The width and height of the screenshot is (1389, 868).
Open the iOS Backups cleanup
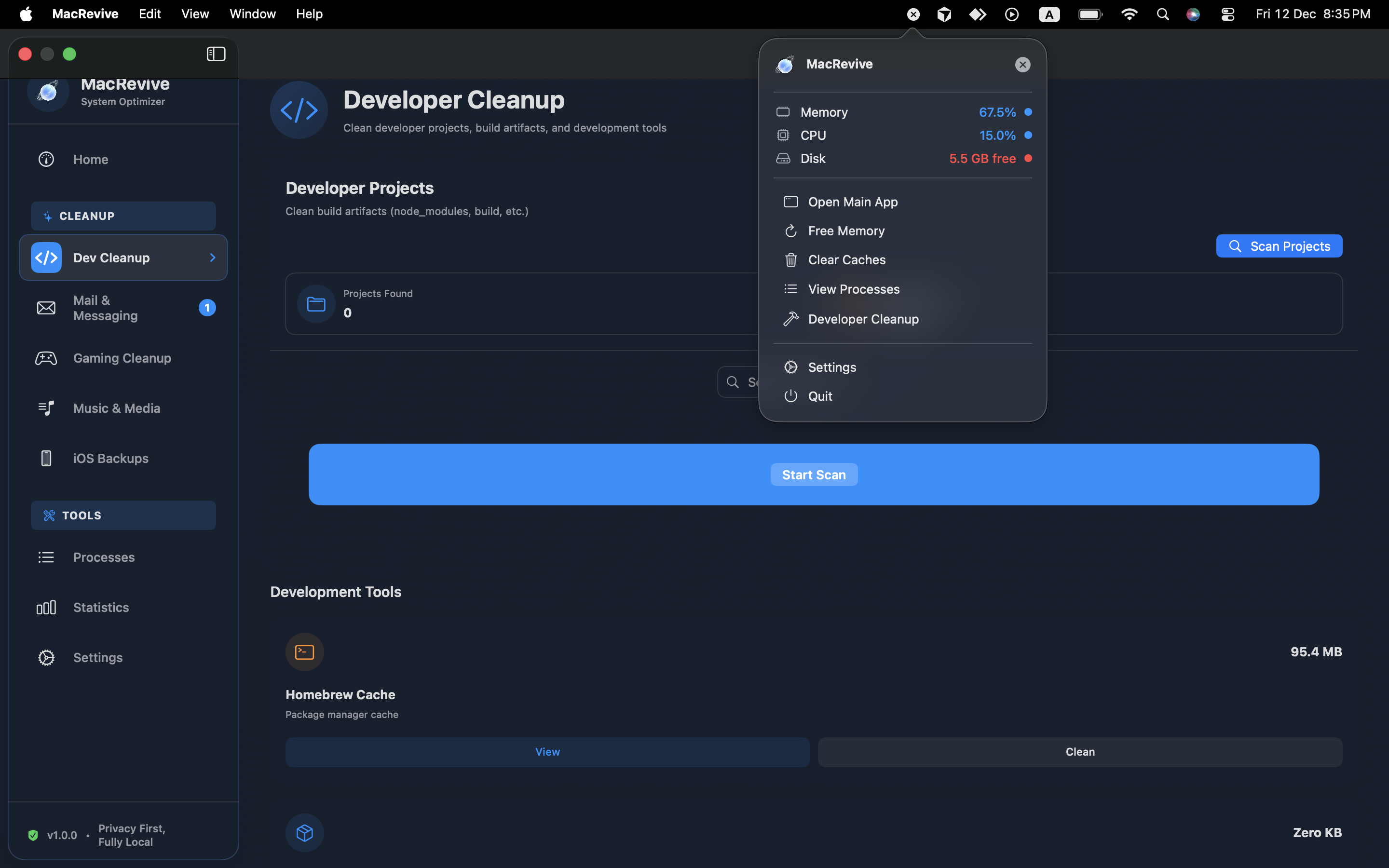click(x=110, y=458)
